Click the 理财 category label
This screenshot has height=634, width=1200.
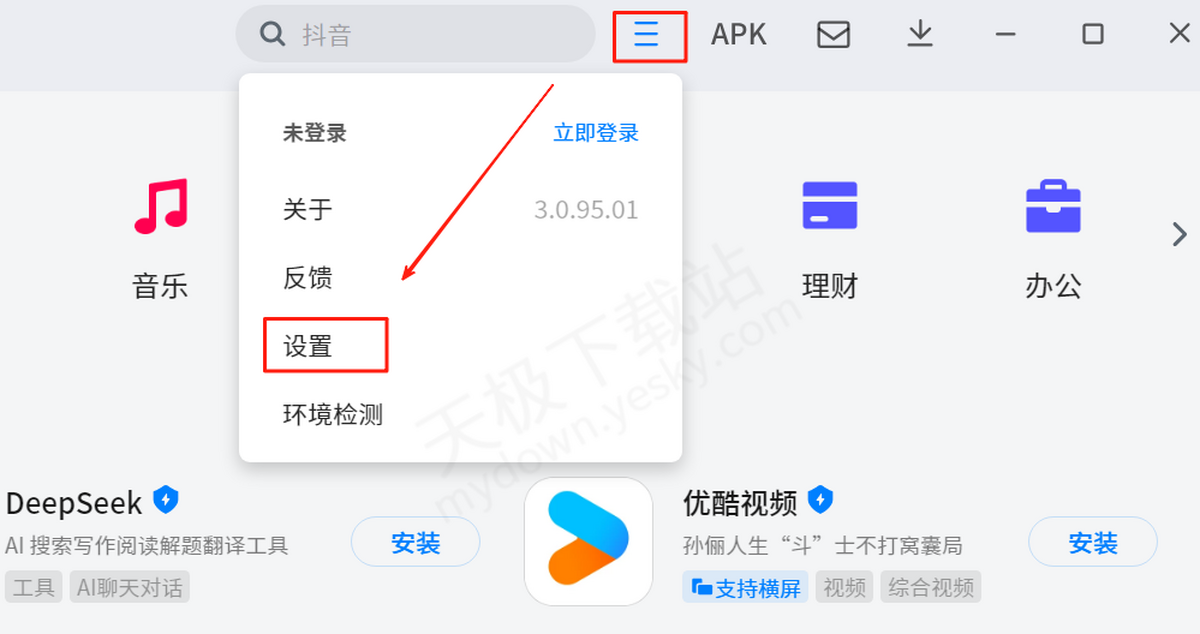(830, 287)
